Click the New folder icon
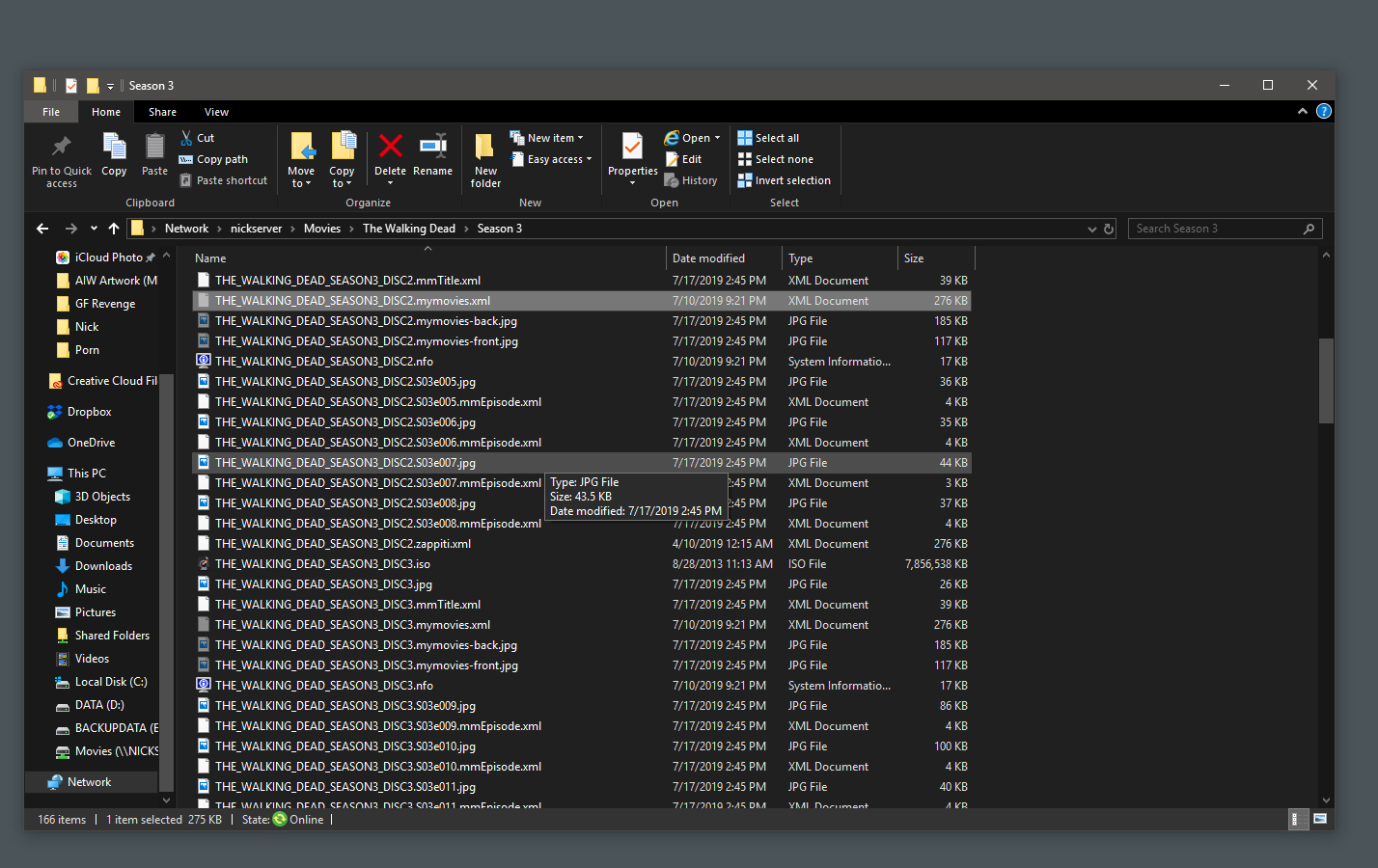The width and height of the screenshot is (1378, 868). point(485,146)
